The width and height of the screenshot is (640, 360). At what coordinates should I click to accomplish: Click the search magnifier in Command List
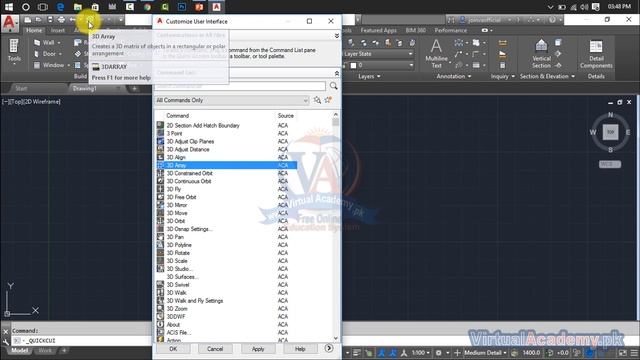(333, 86)
